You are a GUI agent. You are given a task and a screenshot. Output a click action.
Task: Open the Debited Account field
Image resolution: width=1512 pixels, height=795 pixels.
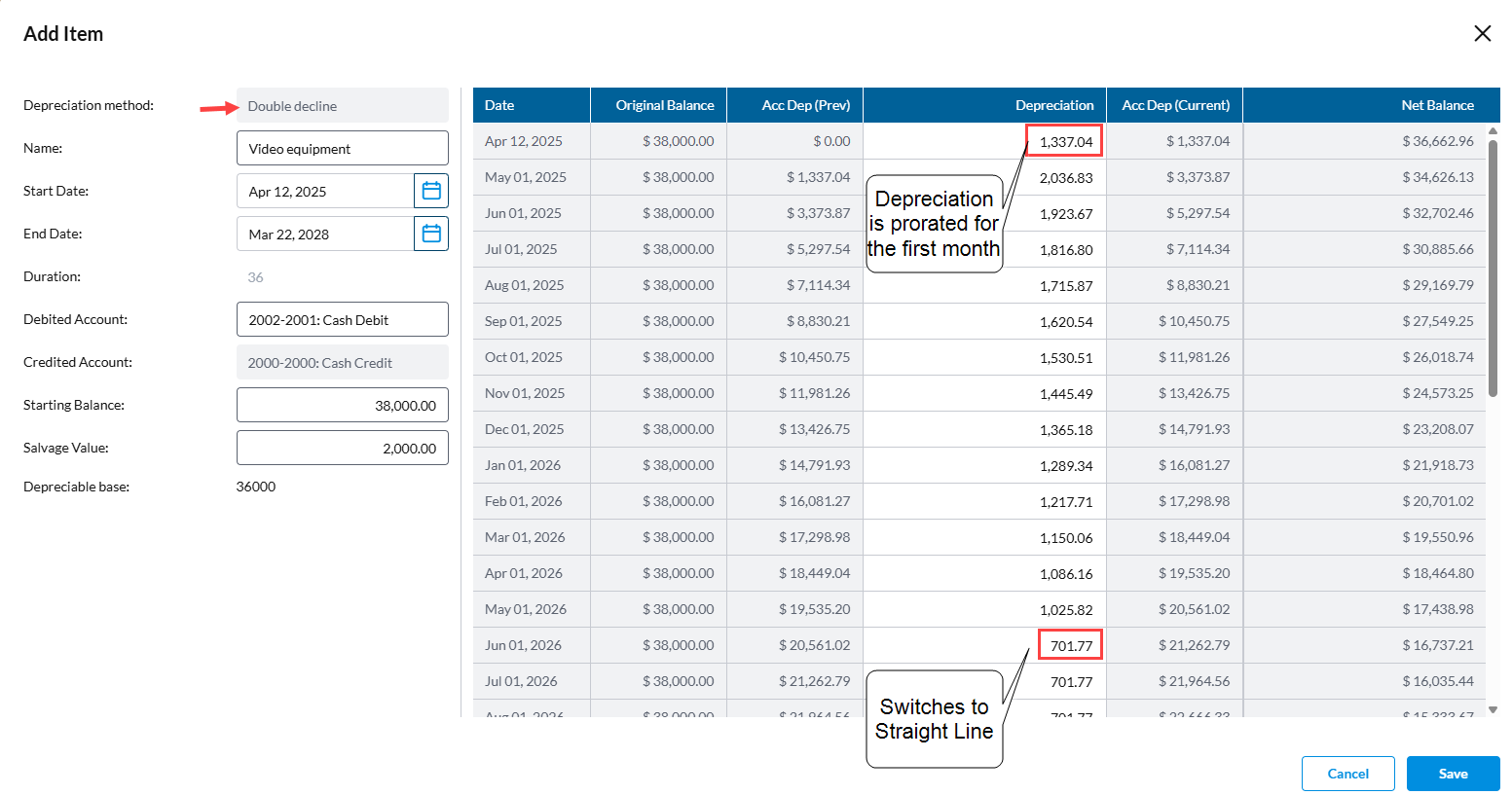tap(342, 320)
